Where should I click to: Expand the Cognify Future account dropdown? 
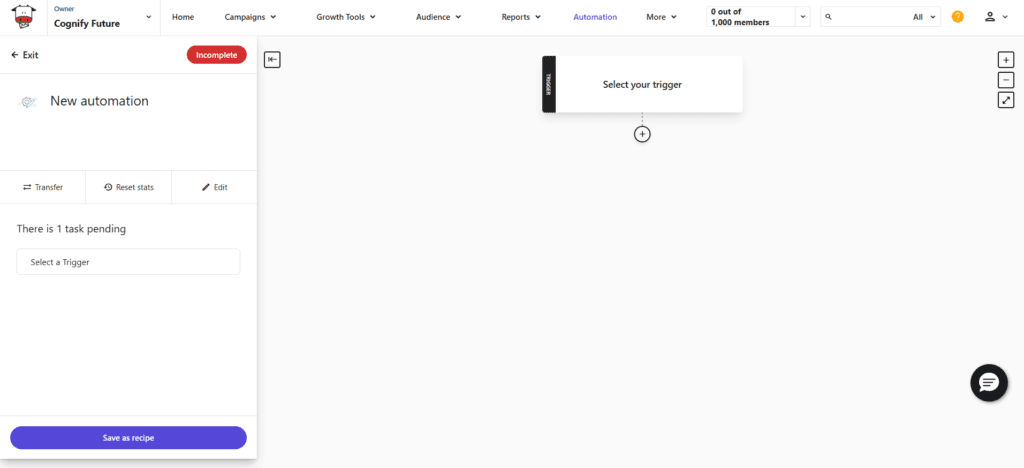(x=149, y=17)
